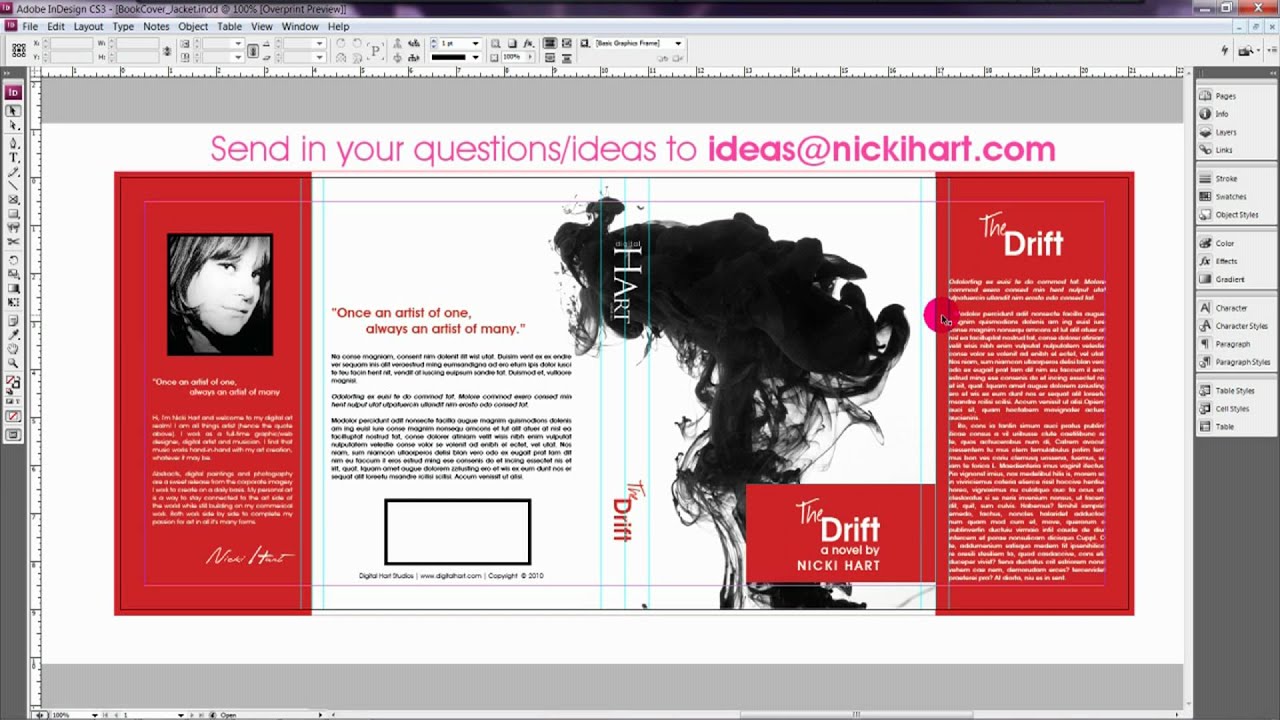Toggle the Apply None color button
This screenshot has height=720, width=1280.
coord(14,416)
